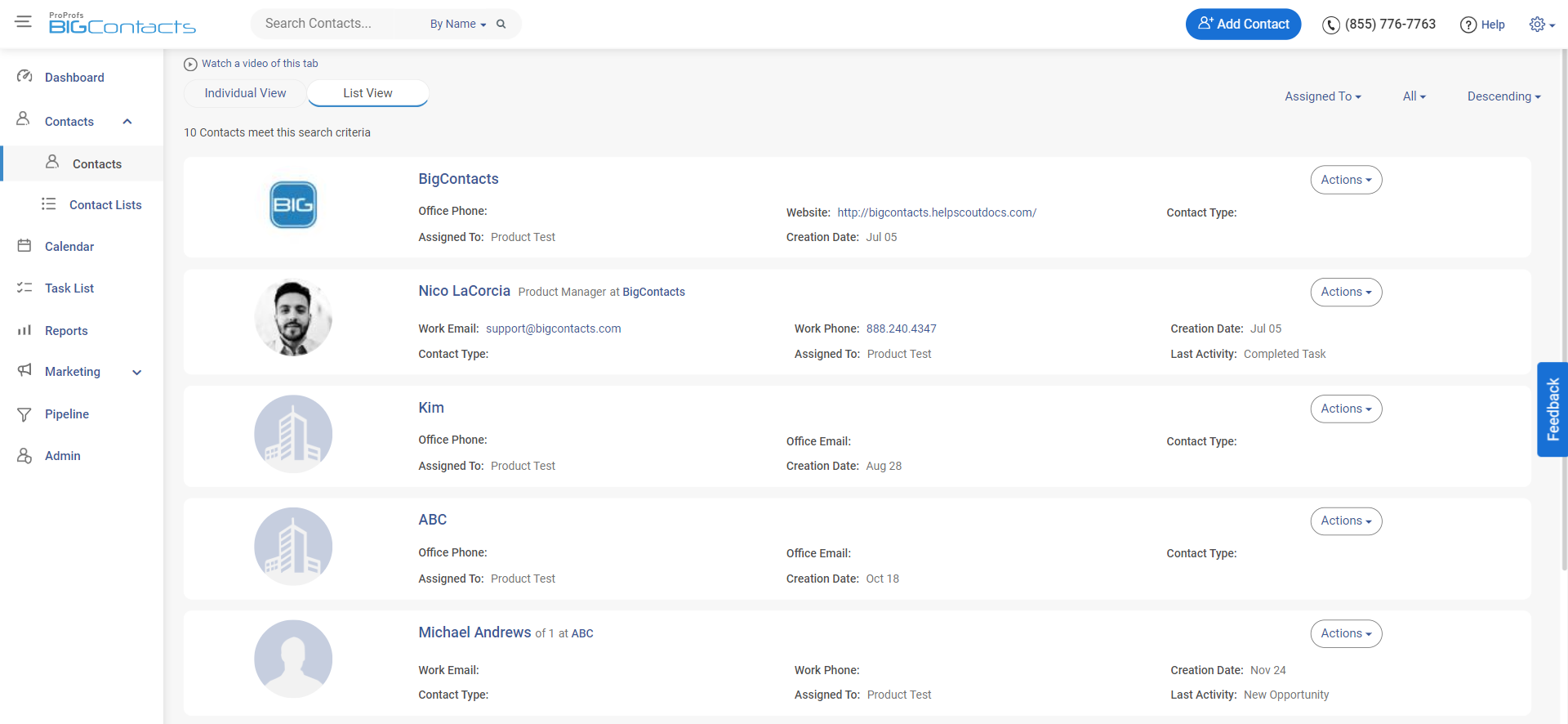
Task: Click the (855) 776-7763 phone number
Action: tap(1390, 25)
